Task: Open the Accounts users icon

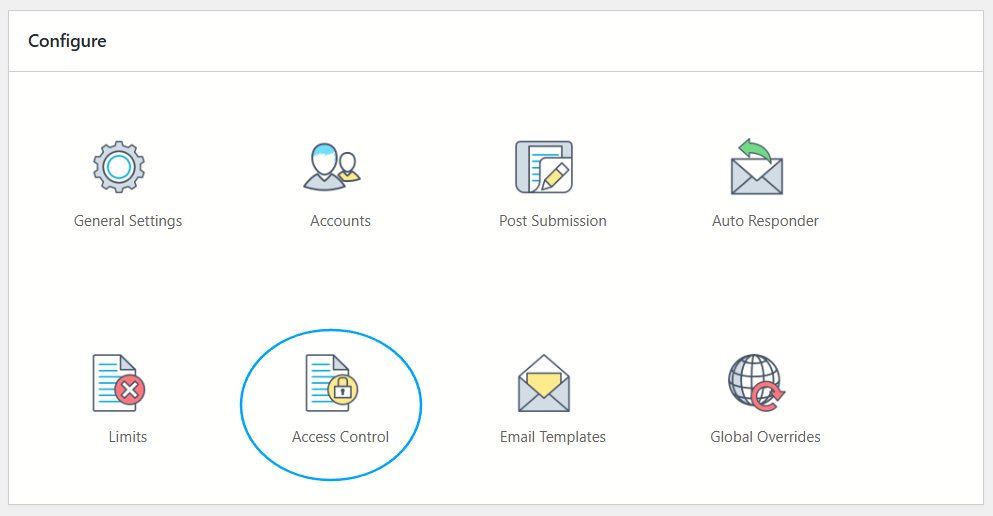Action: 332,167
